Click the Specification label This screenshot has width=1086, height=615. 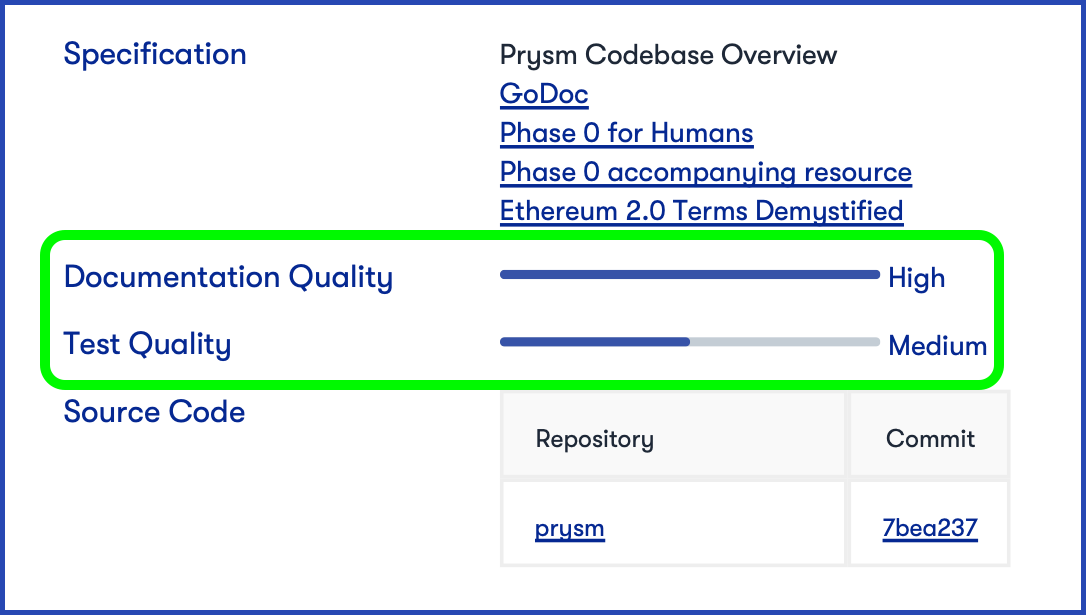click(154, 54)
